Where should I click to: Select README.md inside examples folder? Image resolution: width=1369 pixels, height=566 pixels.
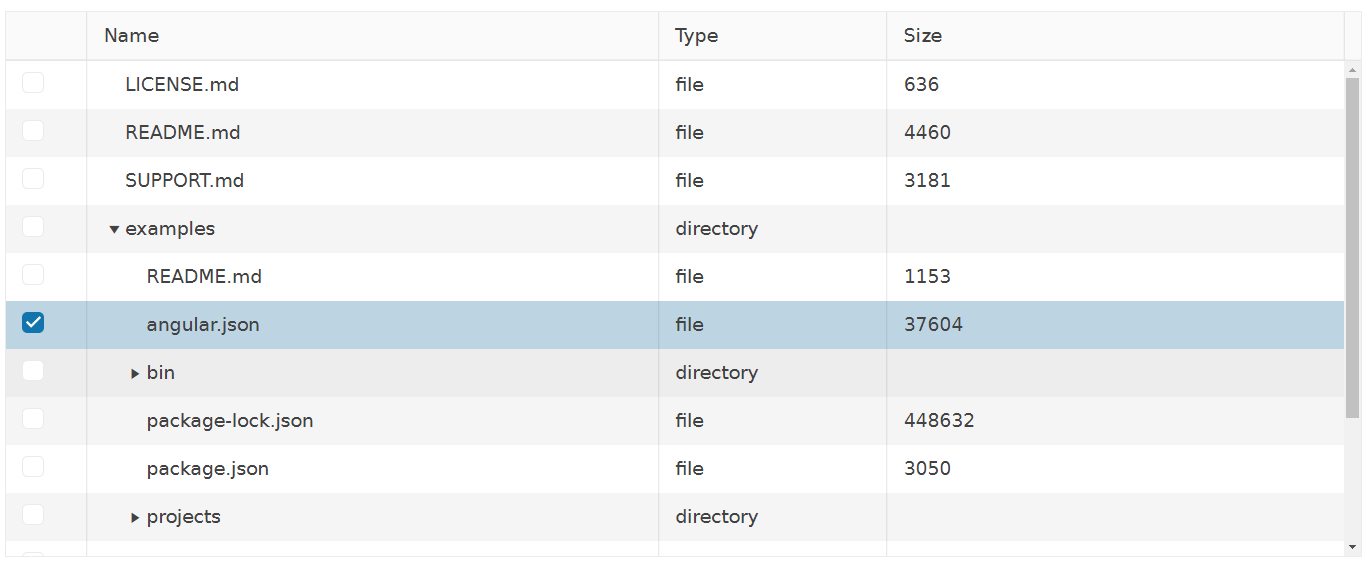(x=675, y=277)
